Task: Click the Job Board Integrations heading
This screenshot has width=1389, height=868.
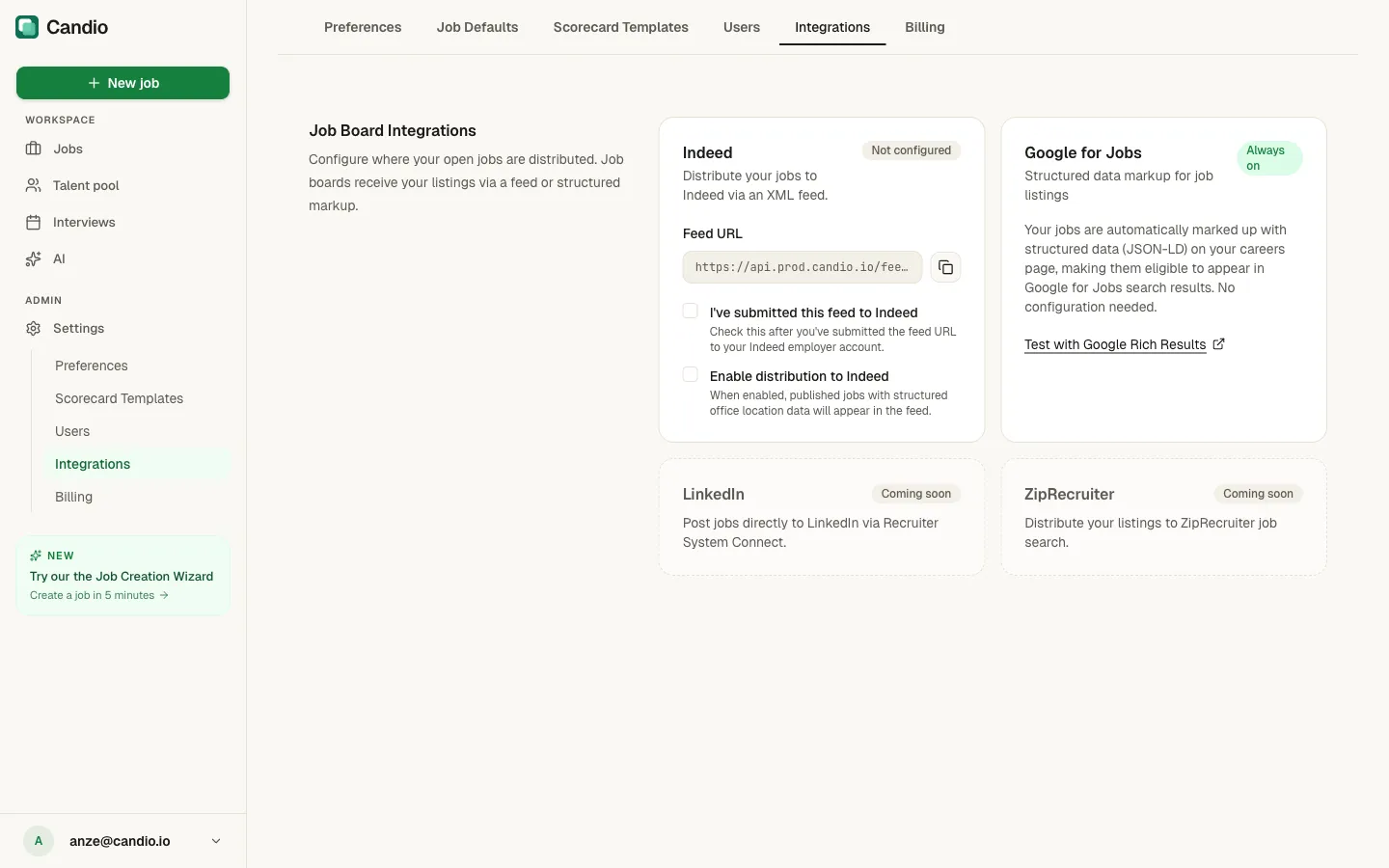Action: click(x=393, y=130)
